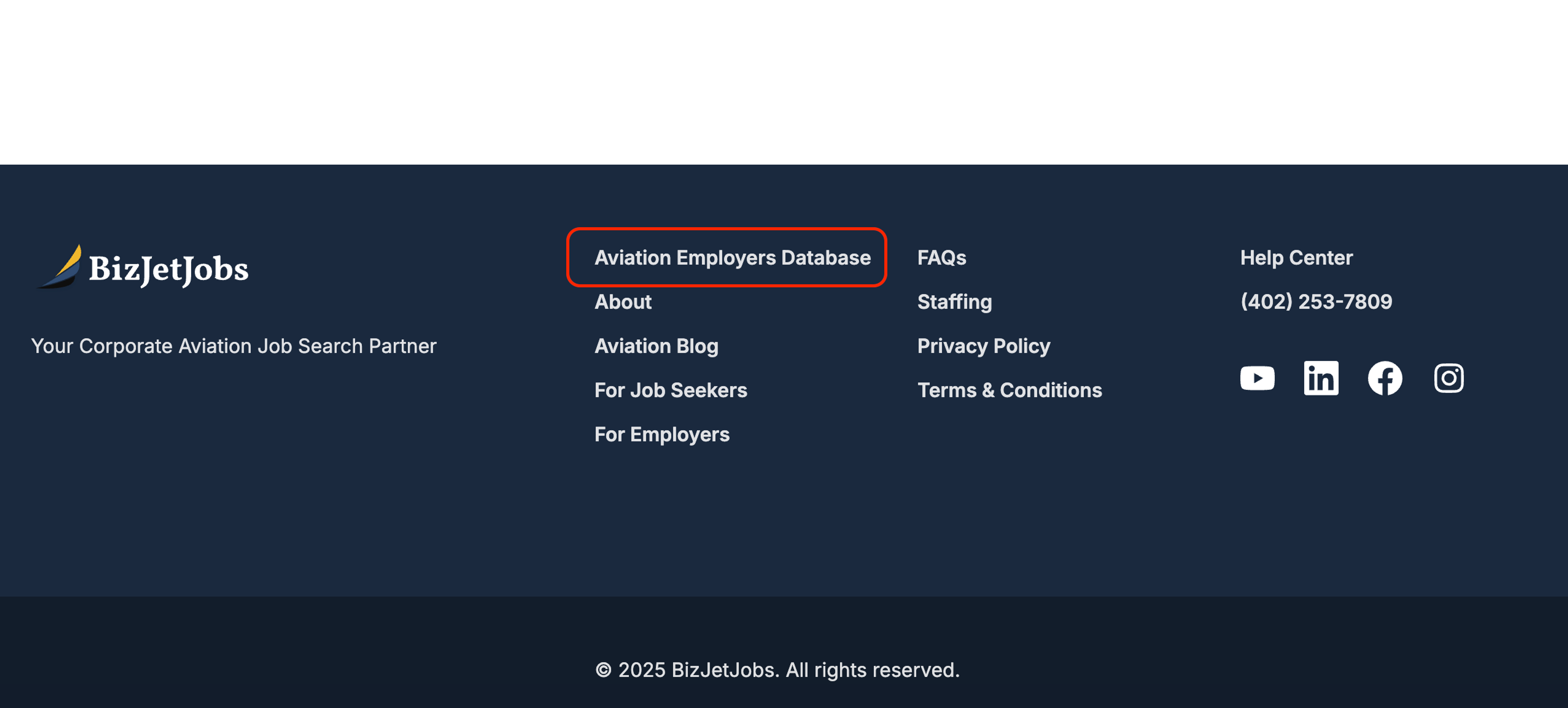Open the Instagram social icon

click(1449, 378)
